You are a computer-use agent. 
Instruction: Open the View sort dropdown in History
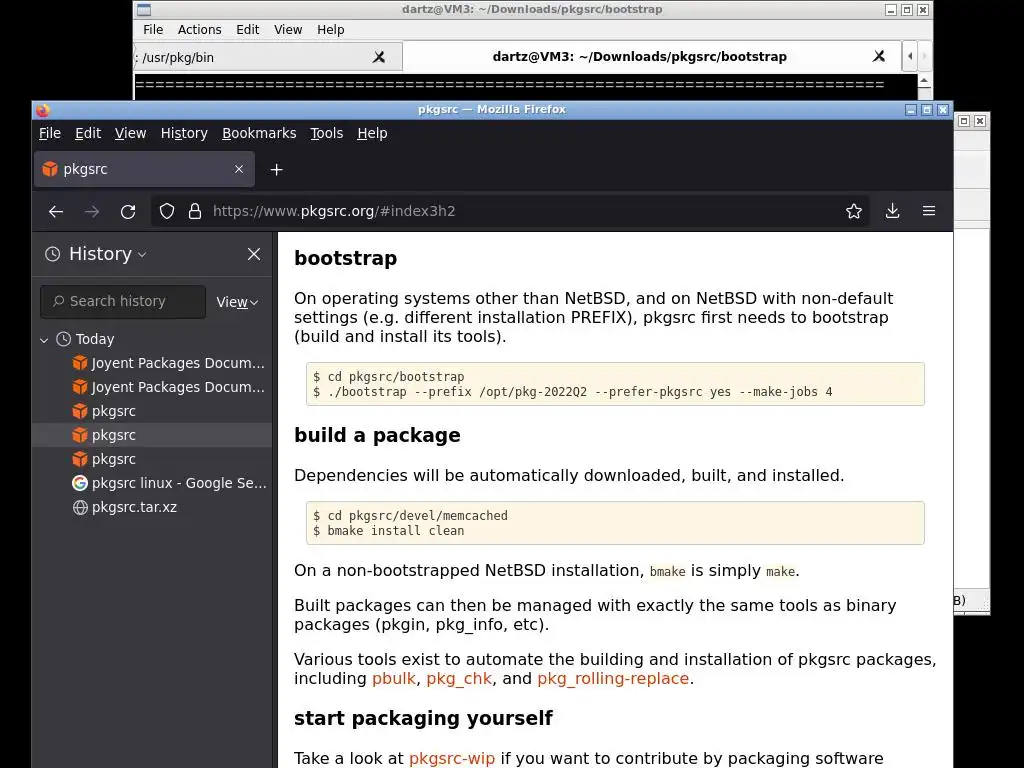(237, 302)
